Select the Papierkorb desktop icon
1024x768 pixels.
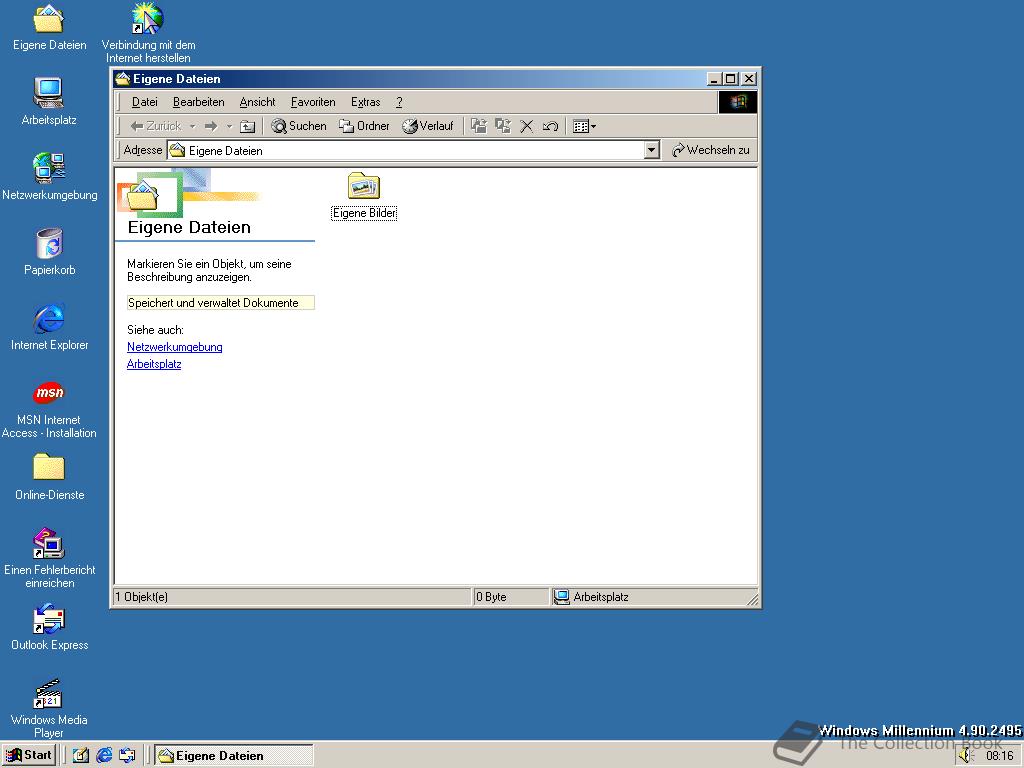coord(50,251)
